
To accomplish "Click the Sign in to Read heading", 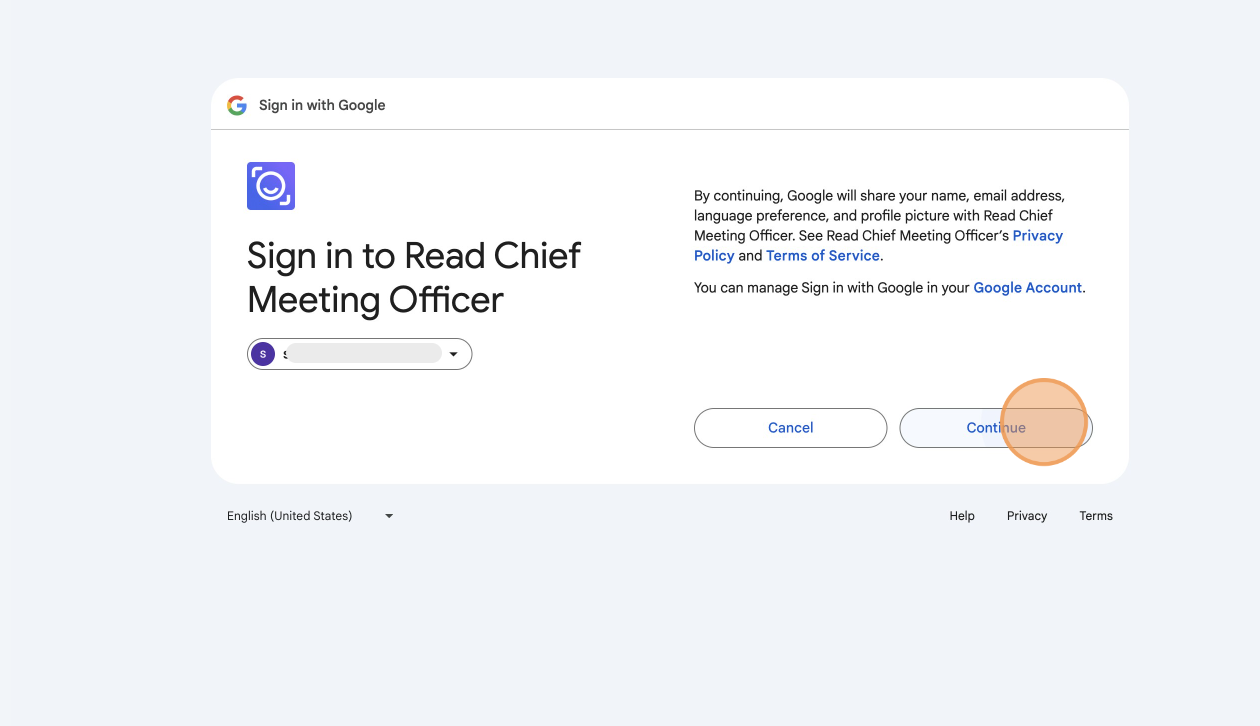I will point(355,256).
